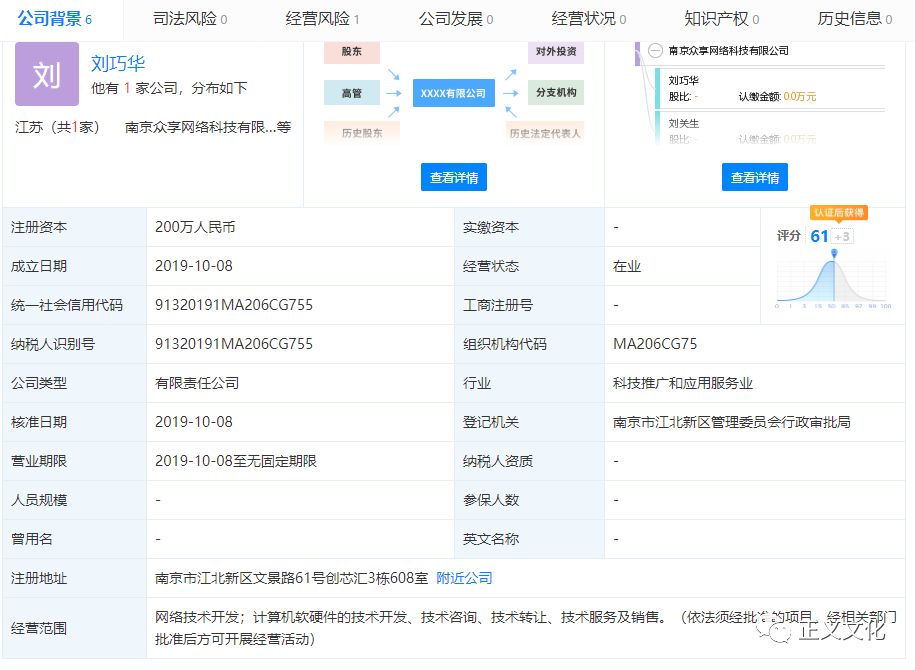Open the 公司背景 tab
The height and width of the screenshot is (670, 915).
point(54,19)
